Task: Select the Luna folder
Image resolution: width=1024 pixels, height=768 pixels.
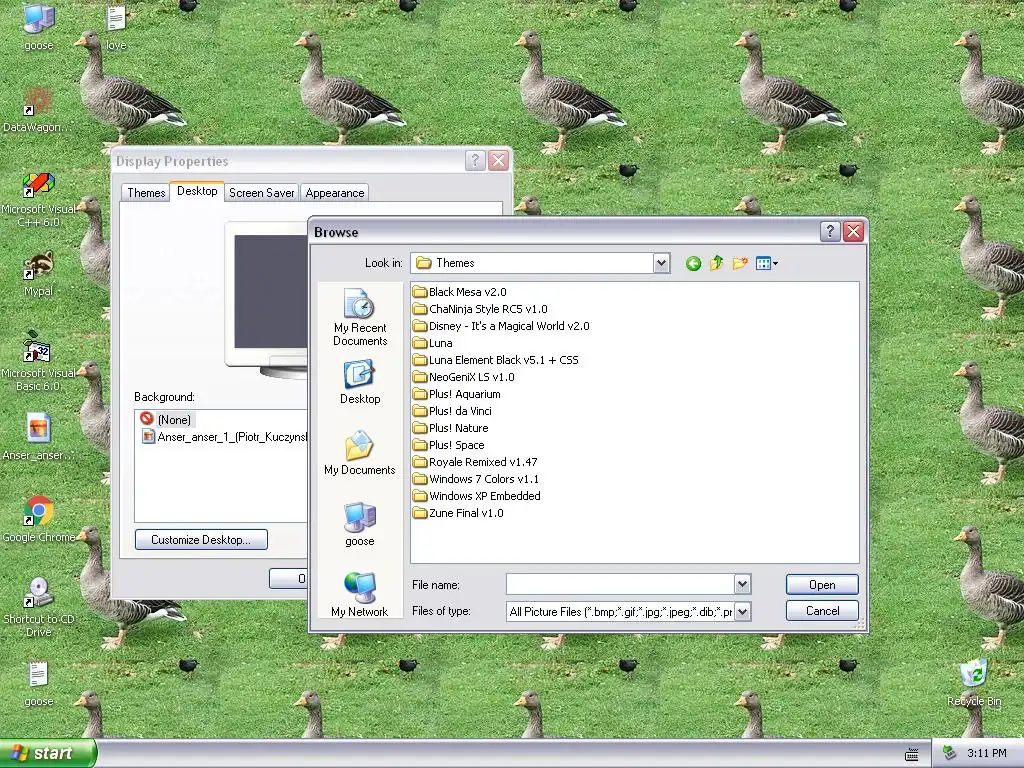Action: [x=432, y=343]
